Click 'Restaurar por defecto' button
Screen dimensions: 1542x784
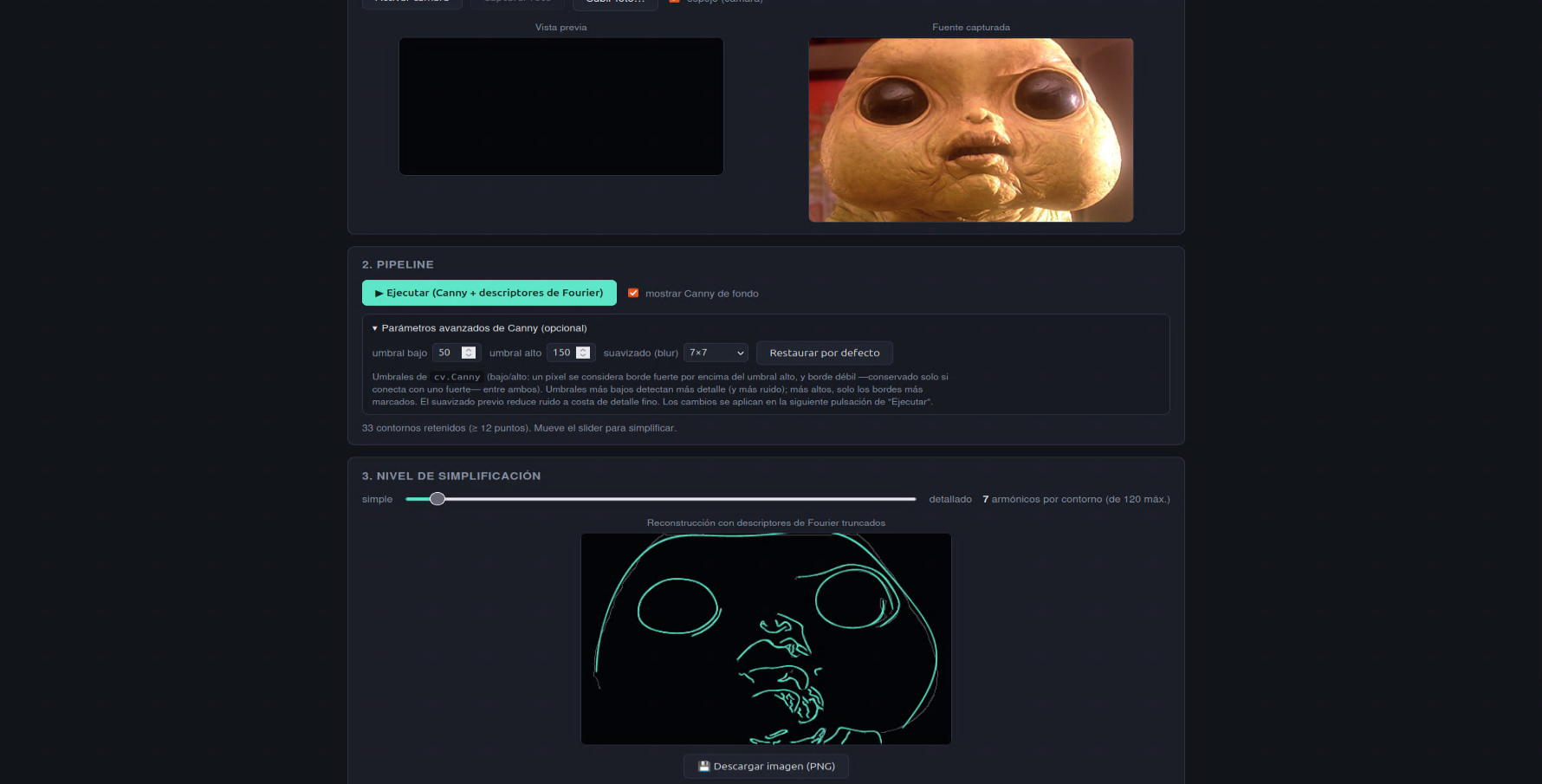824,353
